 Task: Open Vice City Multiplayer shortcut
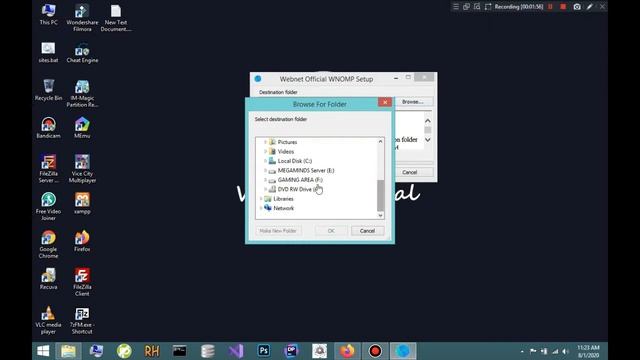[x=82, y=169]
